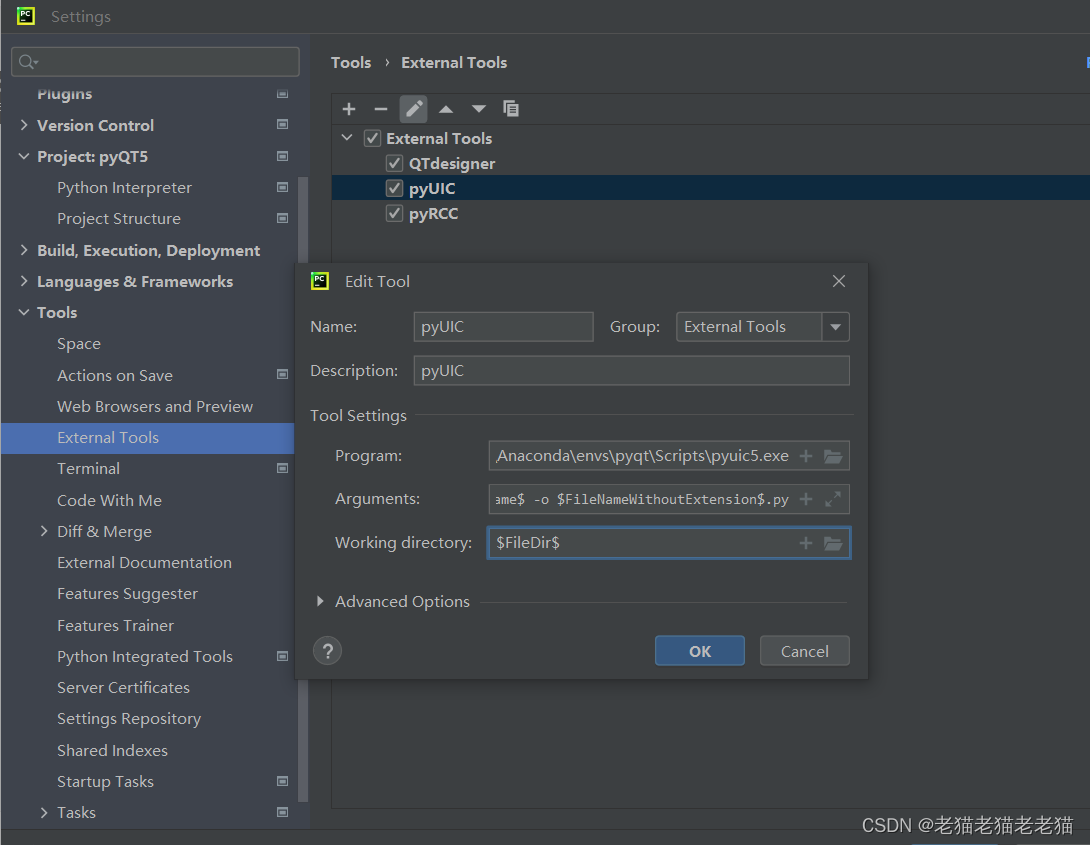Click project-level icon beside Actions on Save
1090x845 pixels.
pos(282,375)
